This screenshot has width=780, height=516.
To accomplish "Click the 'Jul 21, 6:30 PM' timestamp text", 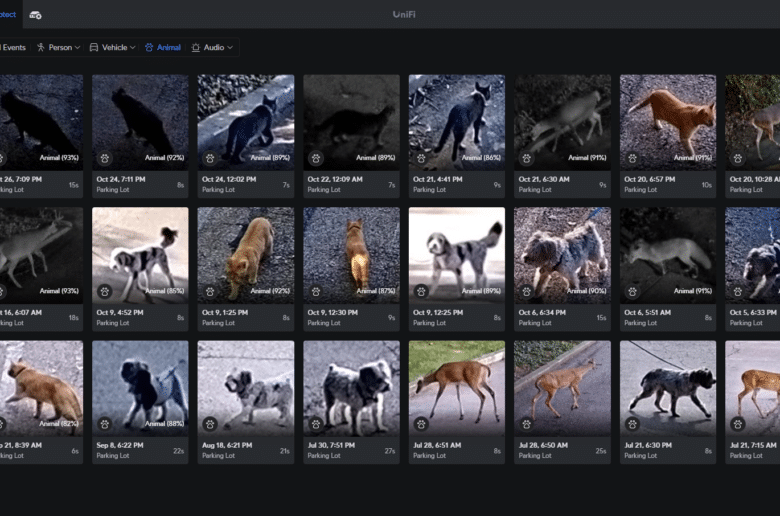I will pos(648,445).
